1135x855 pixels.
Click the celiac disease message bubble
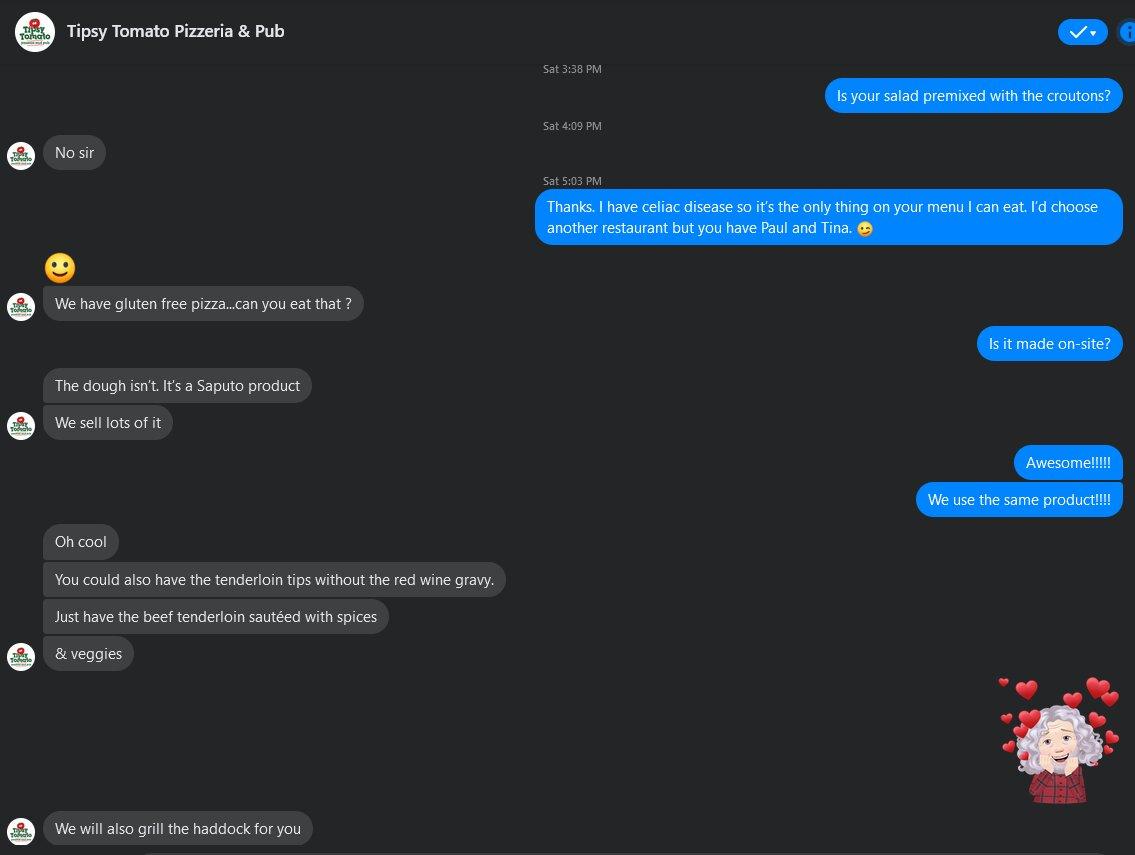[x=828, y=217]
